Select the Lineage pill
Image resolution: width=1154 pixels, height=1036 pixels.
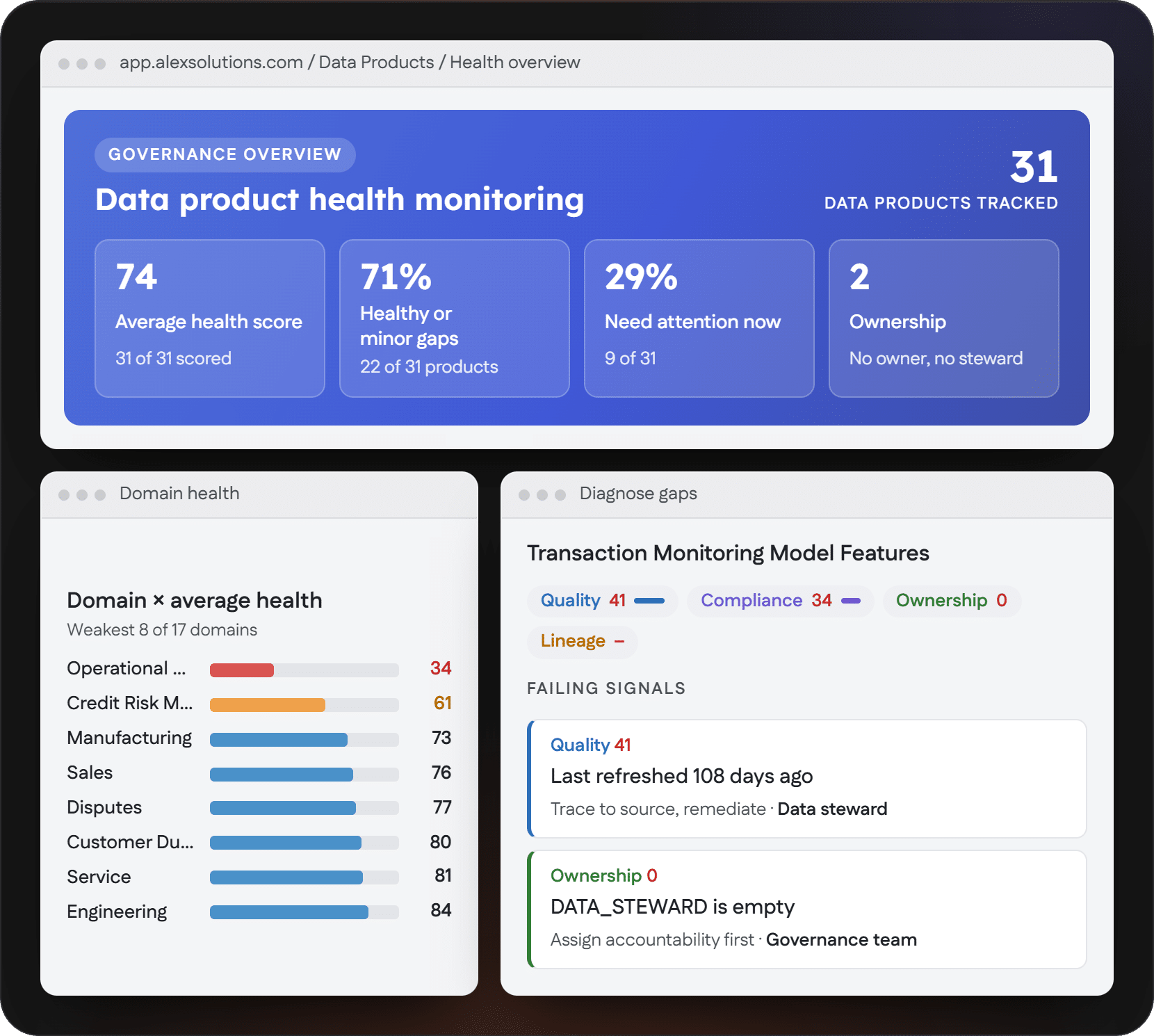coord(583,641)
